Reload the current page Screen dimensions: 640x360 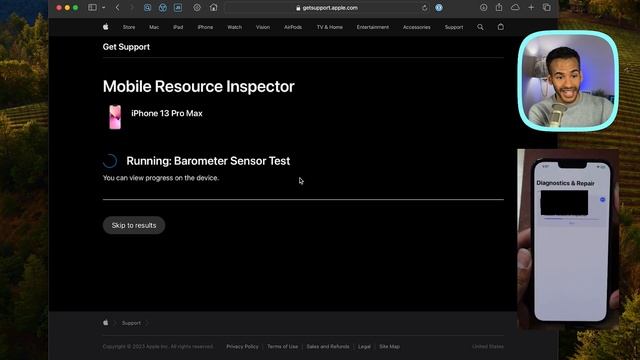coord(424,8)
